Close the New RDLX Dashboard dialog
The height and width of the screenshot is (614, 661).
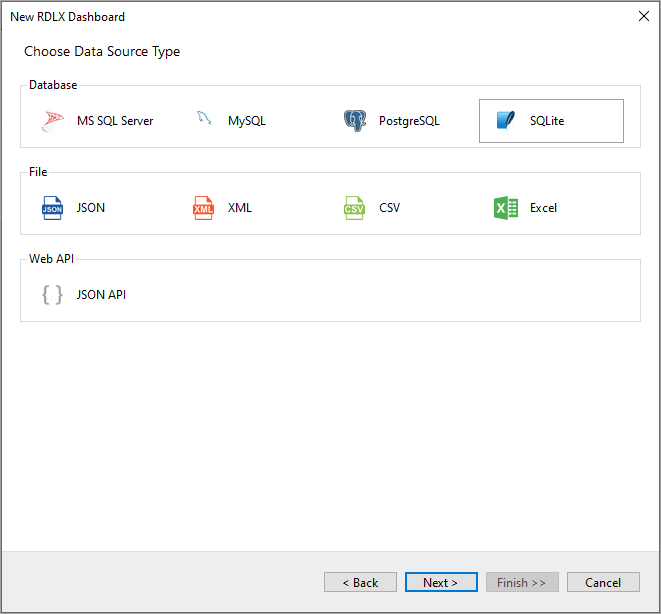point(643,16)
